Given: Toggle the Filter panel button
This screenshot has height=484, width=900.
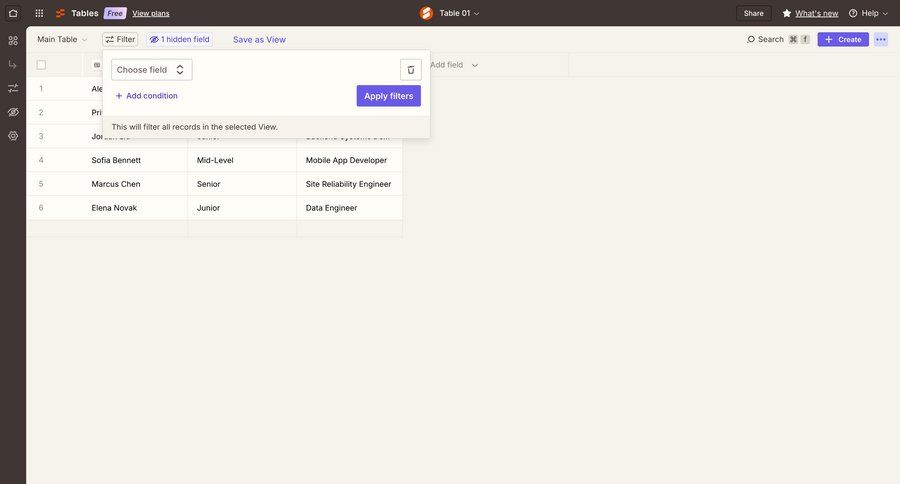Looking at the screenshot, I should click(x=120, y=40).
